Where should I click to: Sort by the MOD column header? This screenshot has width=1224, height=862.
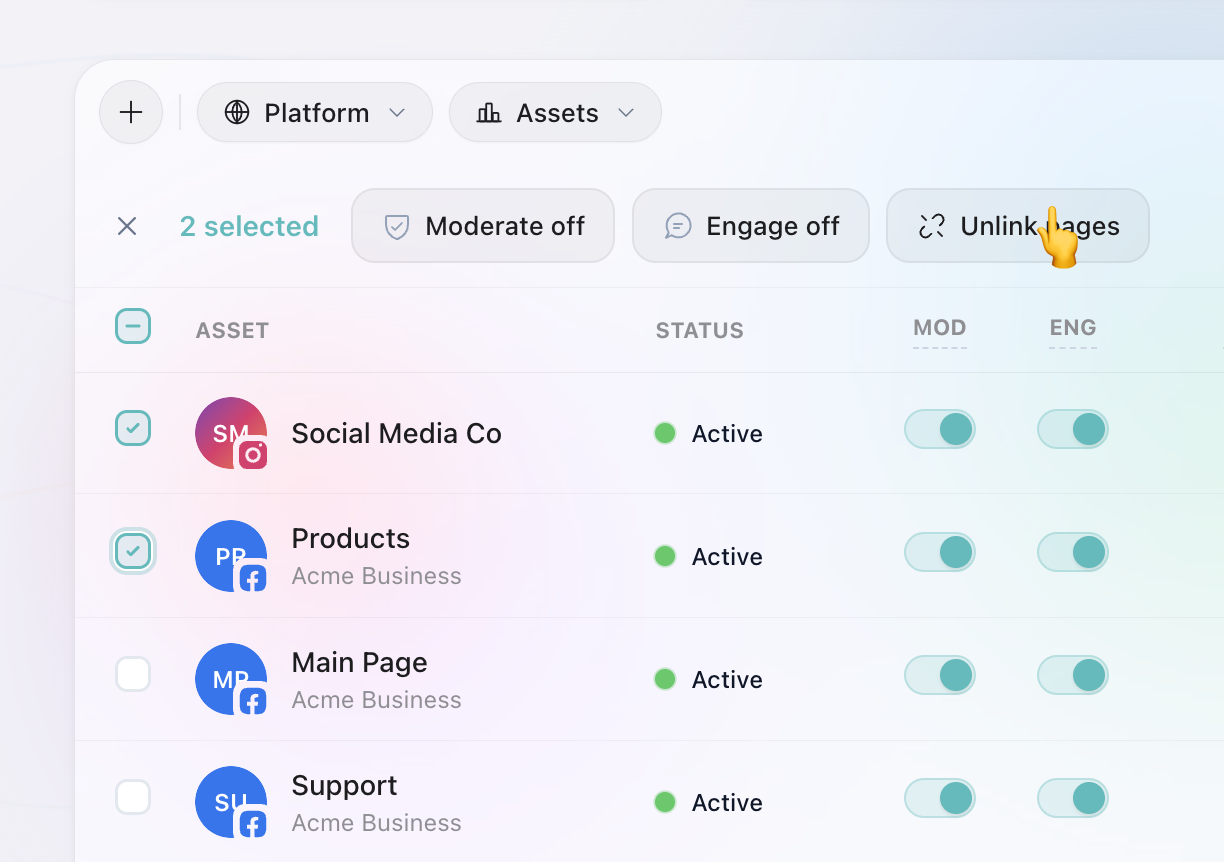pyautogui.click(x=939, y=328)
